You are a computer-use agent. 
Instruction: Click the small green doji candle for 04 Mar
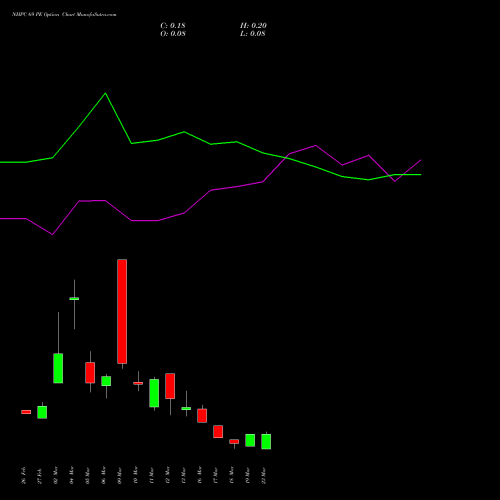74,299
